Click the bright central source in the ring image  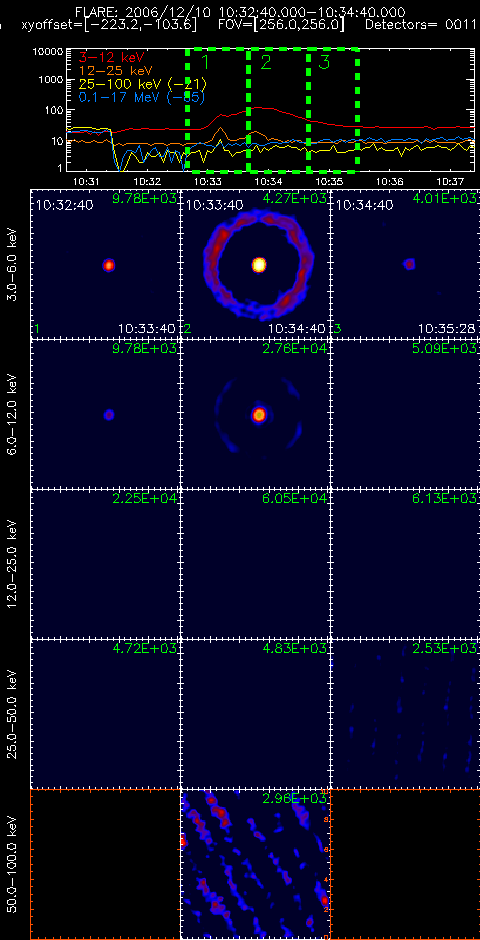pyautogui.click(x=259, y=264)
